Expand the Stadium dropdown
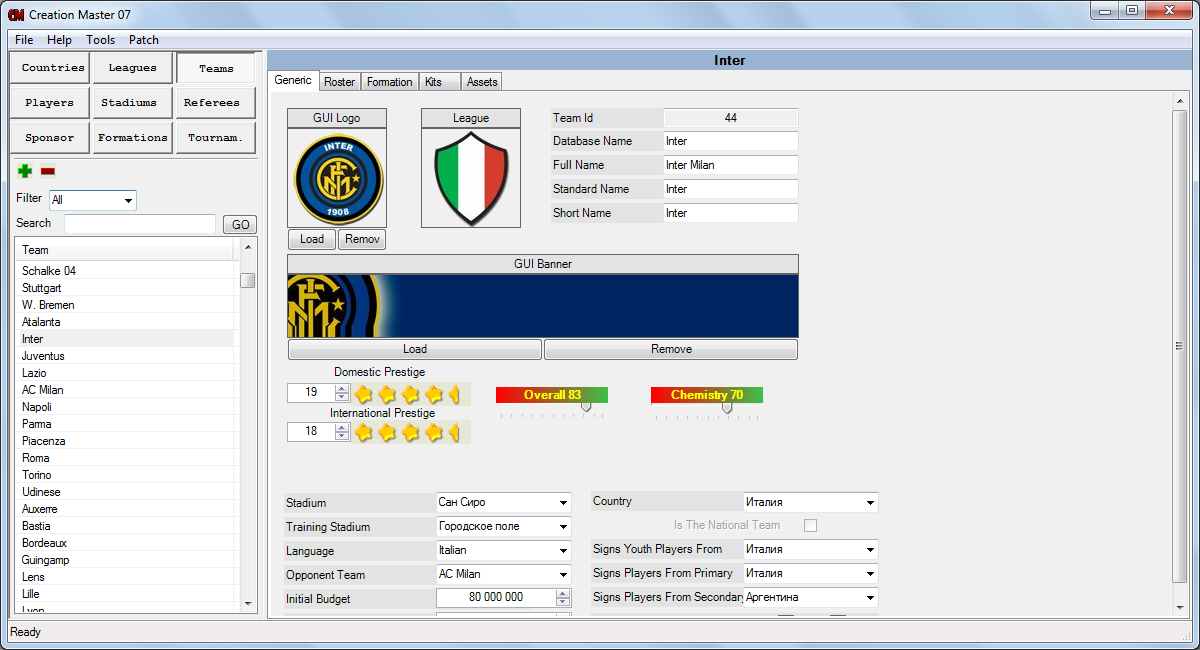 point(563,503)
